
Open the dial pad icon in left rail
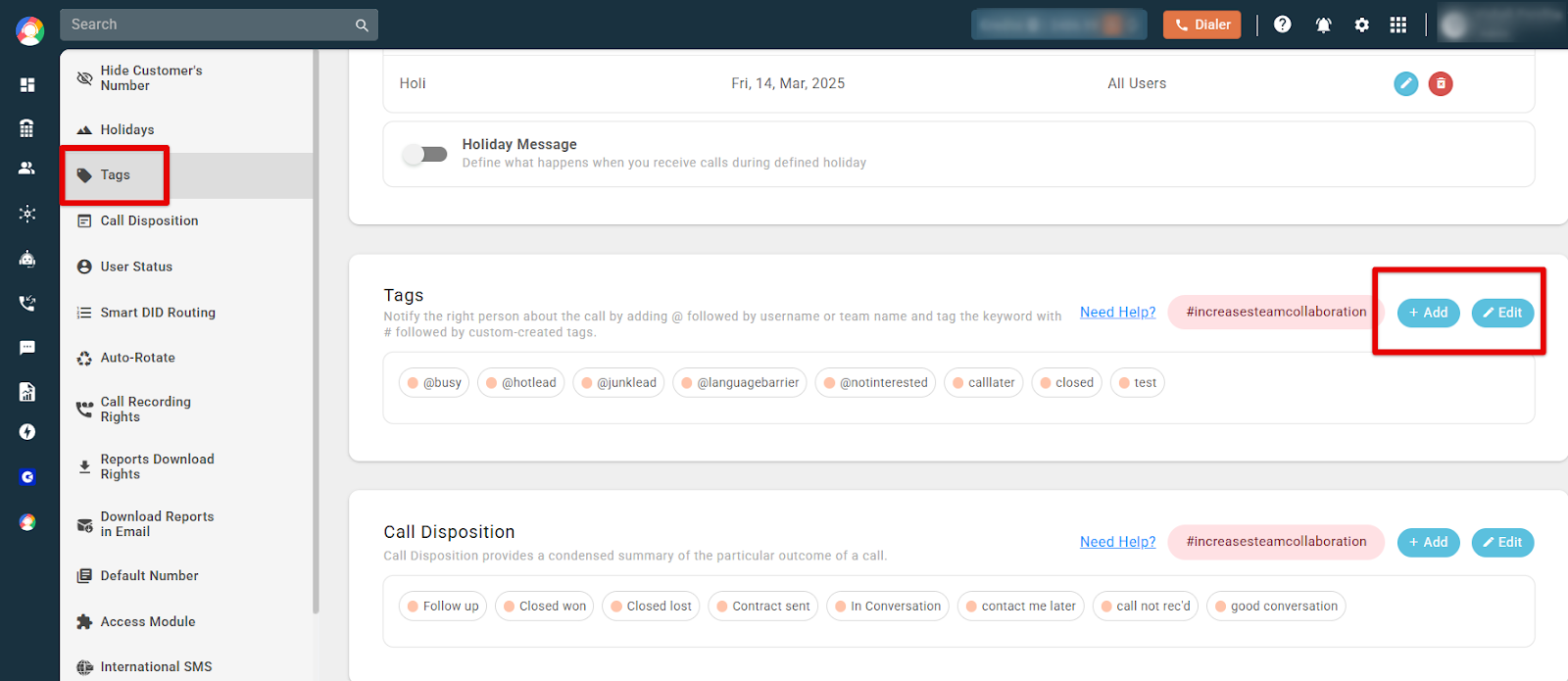27,128
